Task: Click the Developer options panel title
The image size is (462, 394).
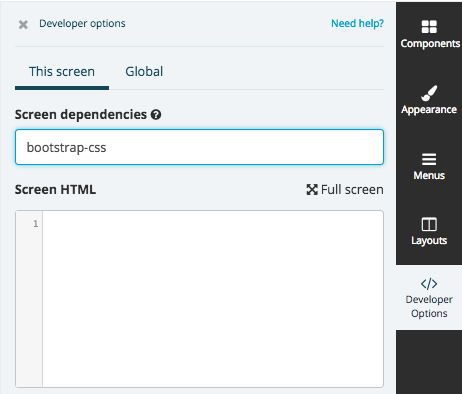Action: click(x=82, y=23)
